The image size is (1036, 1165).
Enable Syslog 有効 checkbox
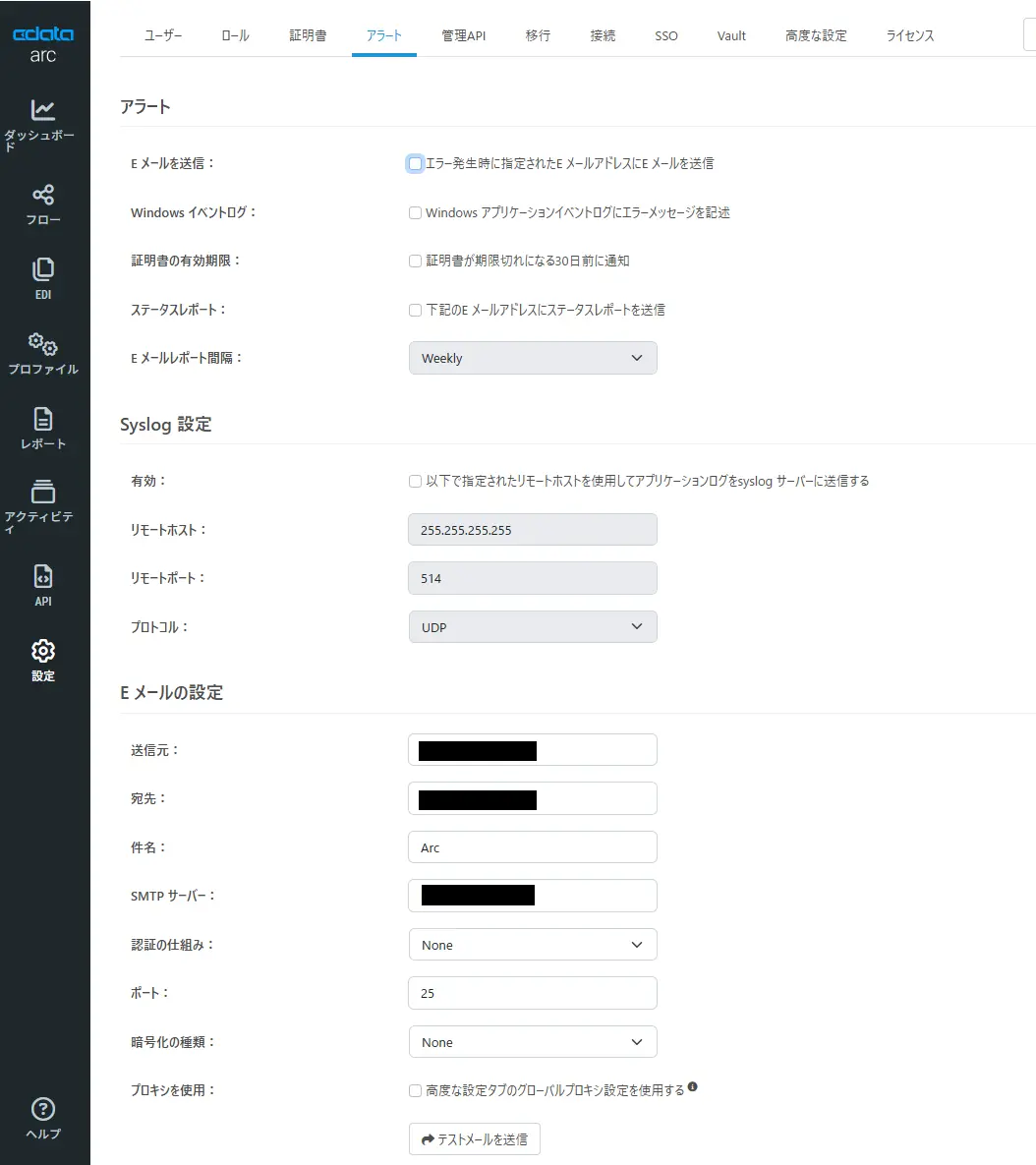point(415,482)
